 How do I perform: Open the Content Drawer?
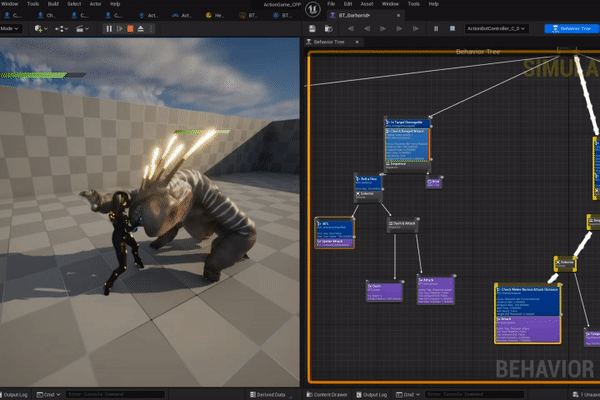click(x=327, y=395)
